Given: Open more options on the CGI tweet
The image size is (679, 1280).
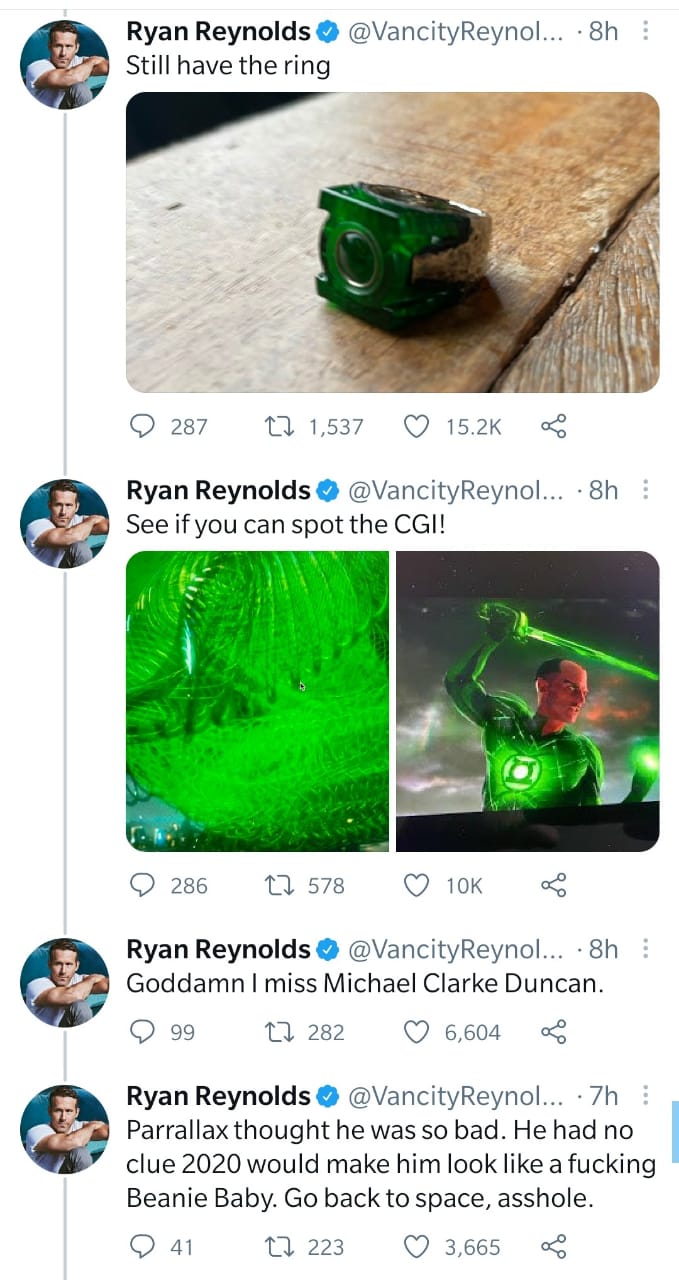Looking at the screenshot, I should pos(645,490).
